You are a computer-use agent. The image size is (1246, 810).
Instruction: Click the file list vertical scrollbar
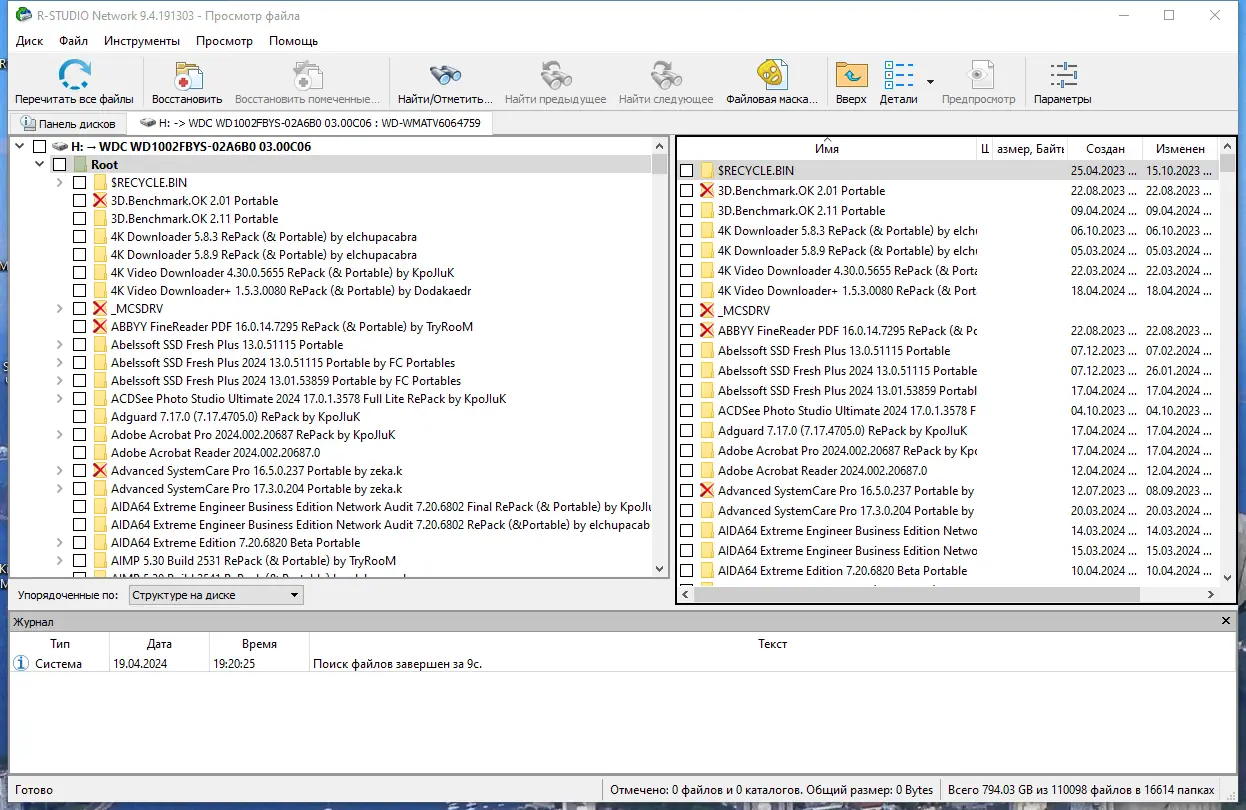1227,362
